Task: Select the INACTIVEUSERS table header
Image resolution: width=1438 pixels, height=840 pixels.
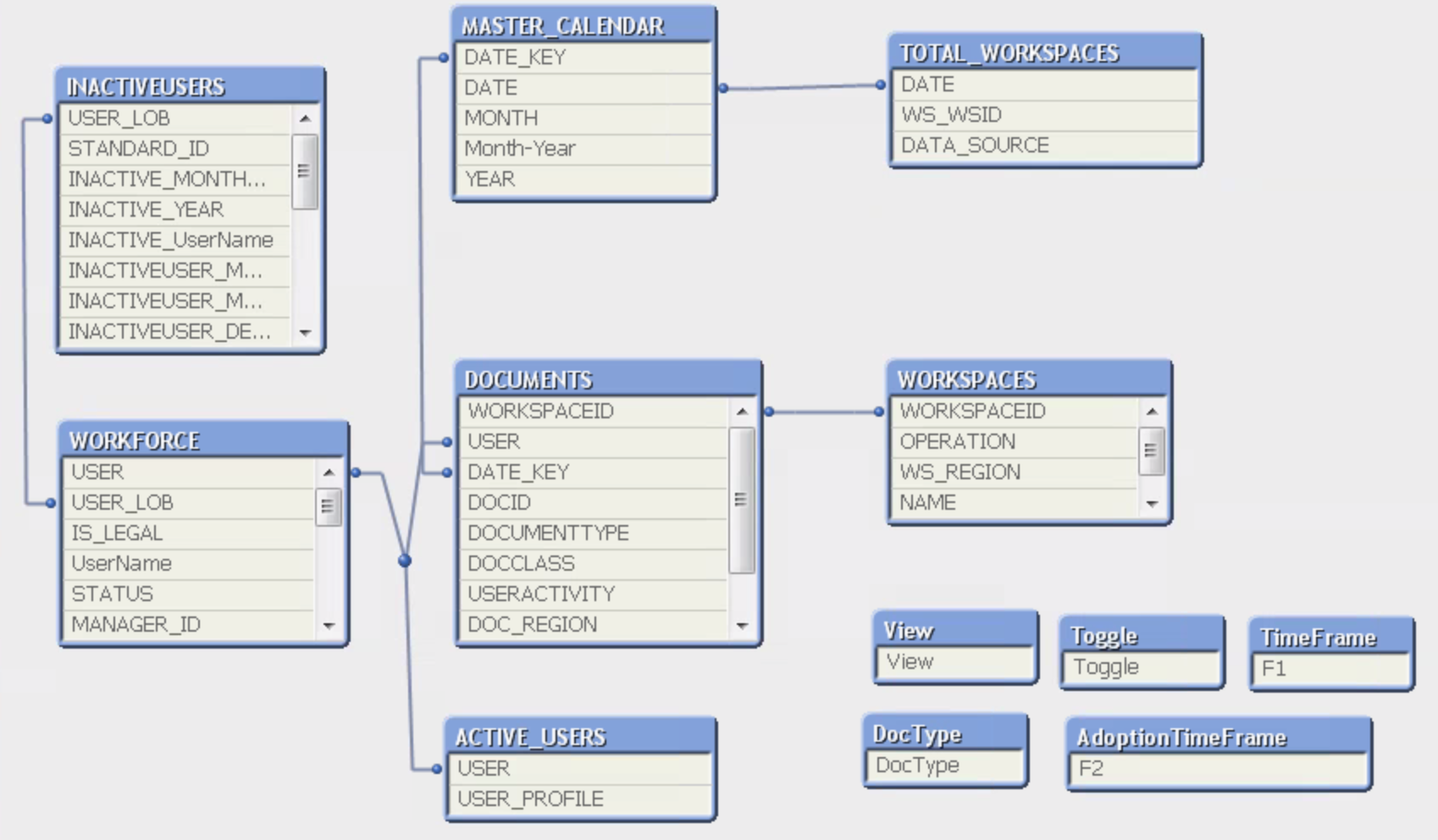Action: (191, 86)
